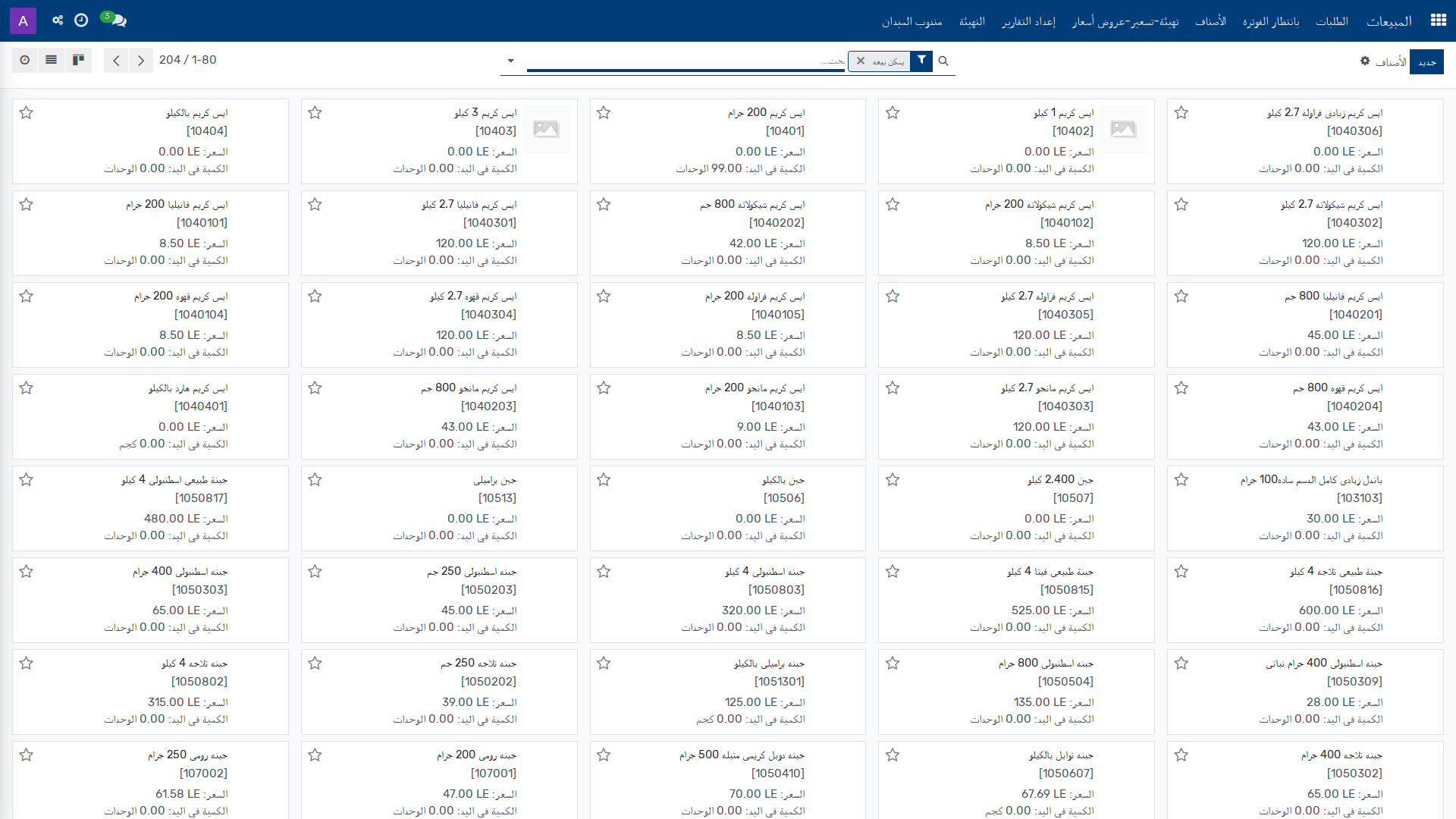The width and height of the screenshot is (1456, 819).
Task: Click product image placeholder of [10403]
Action: point(546,129)
